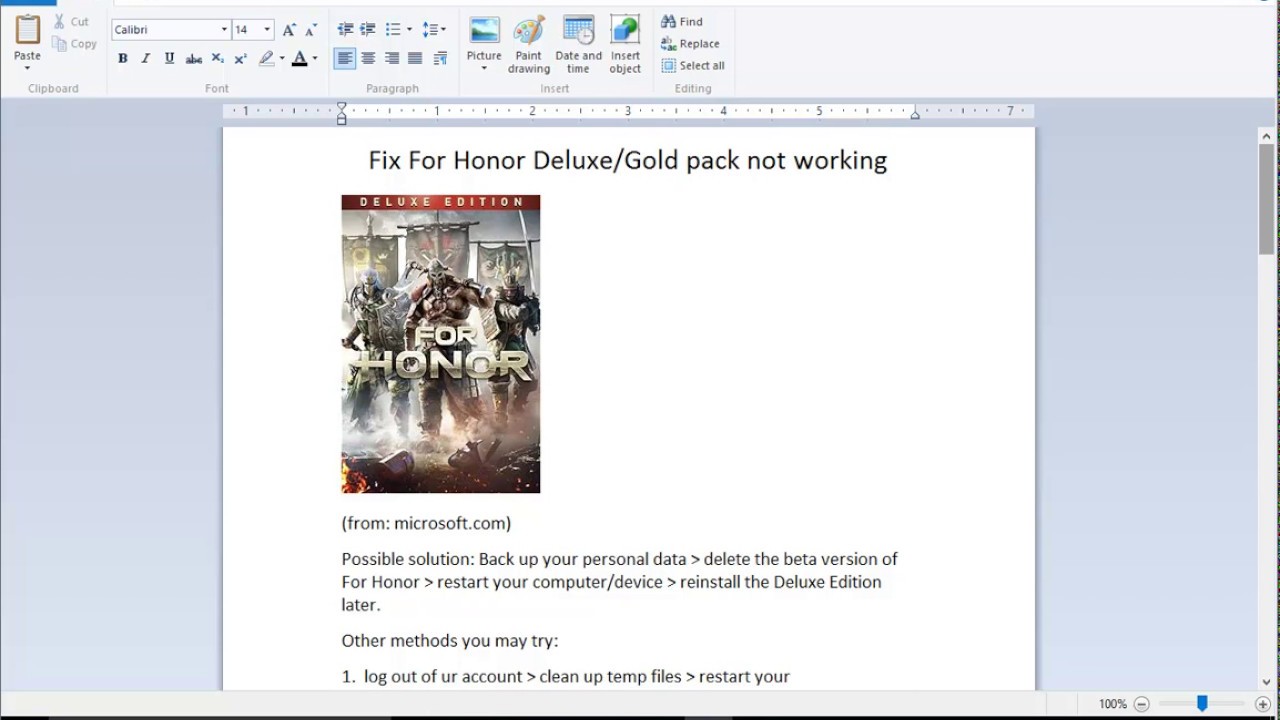Justify the paragraph text
The width and height of the screenshot is (1280, 720).
[x=415, y=59]
